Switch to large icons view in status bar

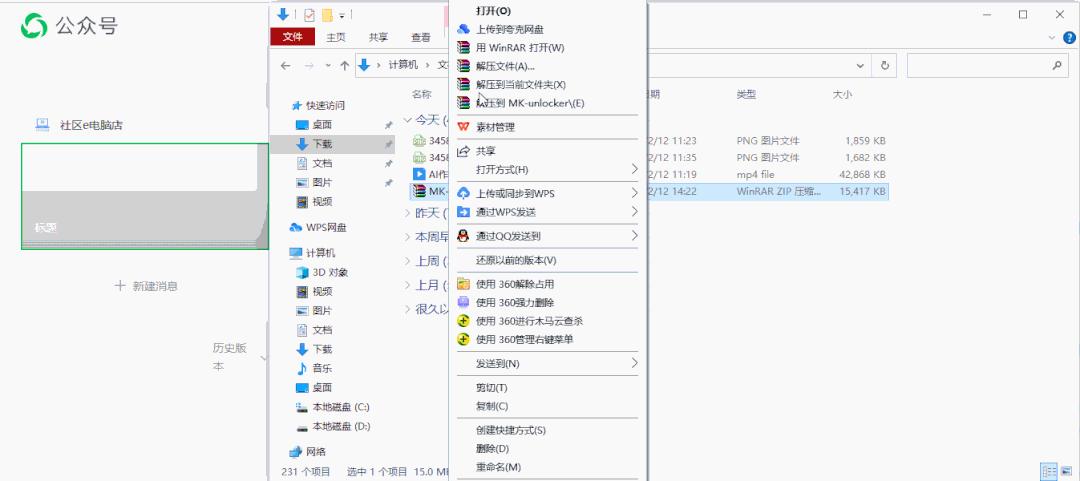1066,471
